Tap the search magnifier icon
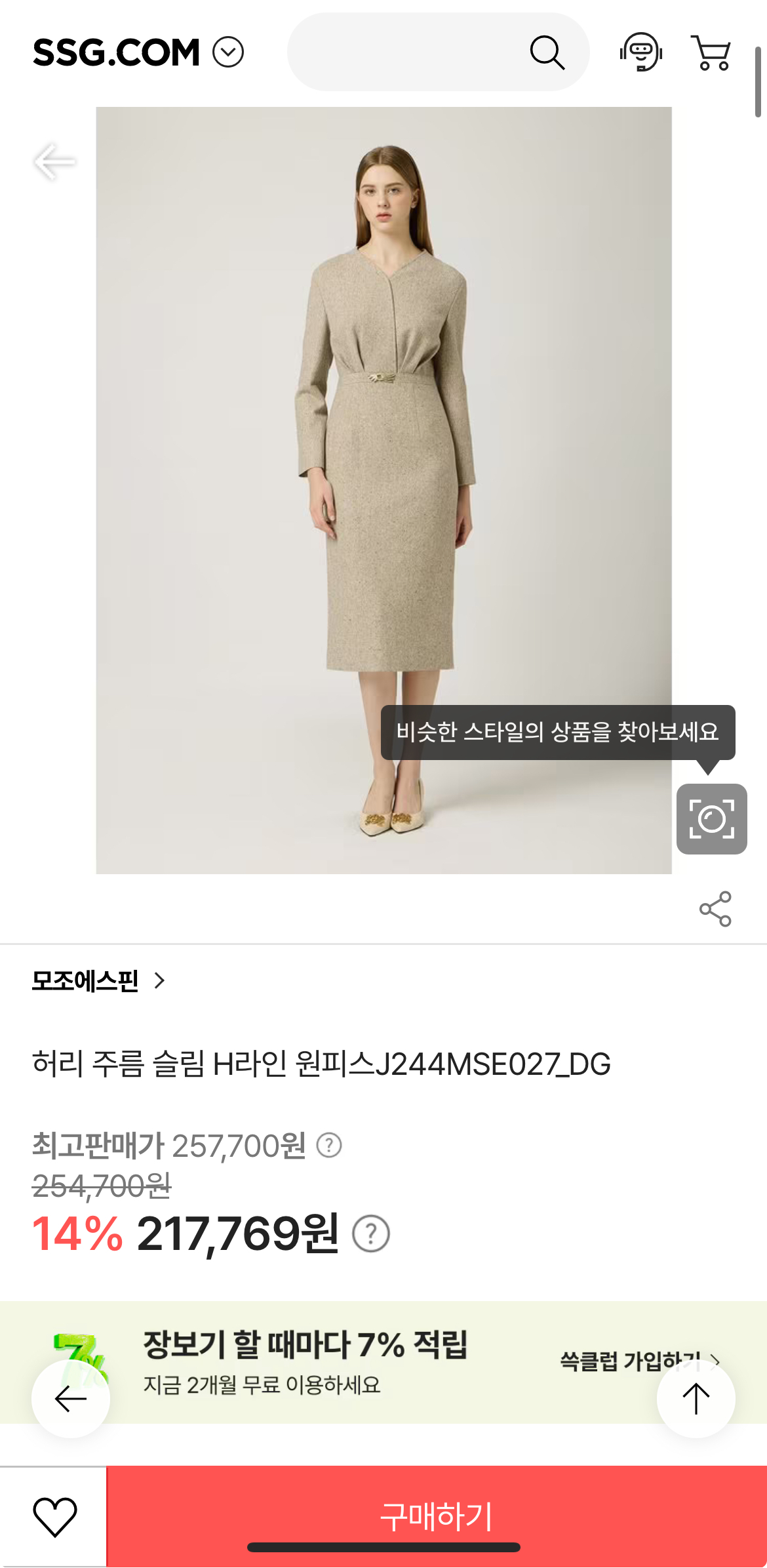Viewport: 767px width, 1568px height. click(x=547, y=52)
